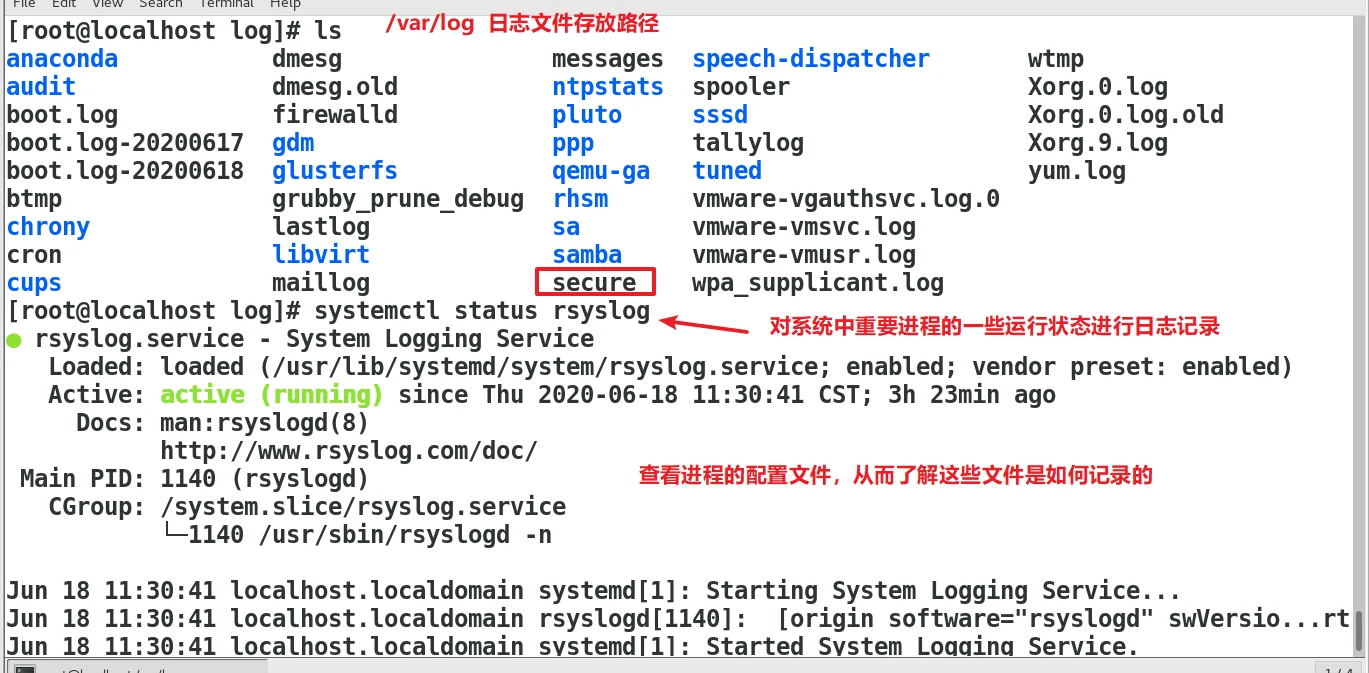Select the tuned directory name
Viewport: 1369px width, 673px height.
pos(727,171)
